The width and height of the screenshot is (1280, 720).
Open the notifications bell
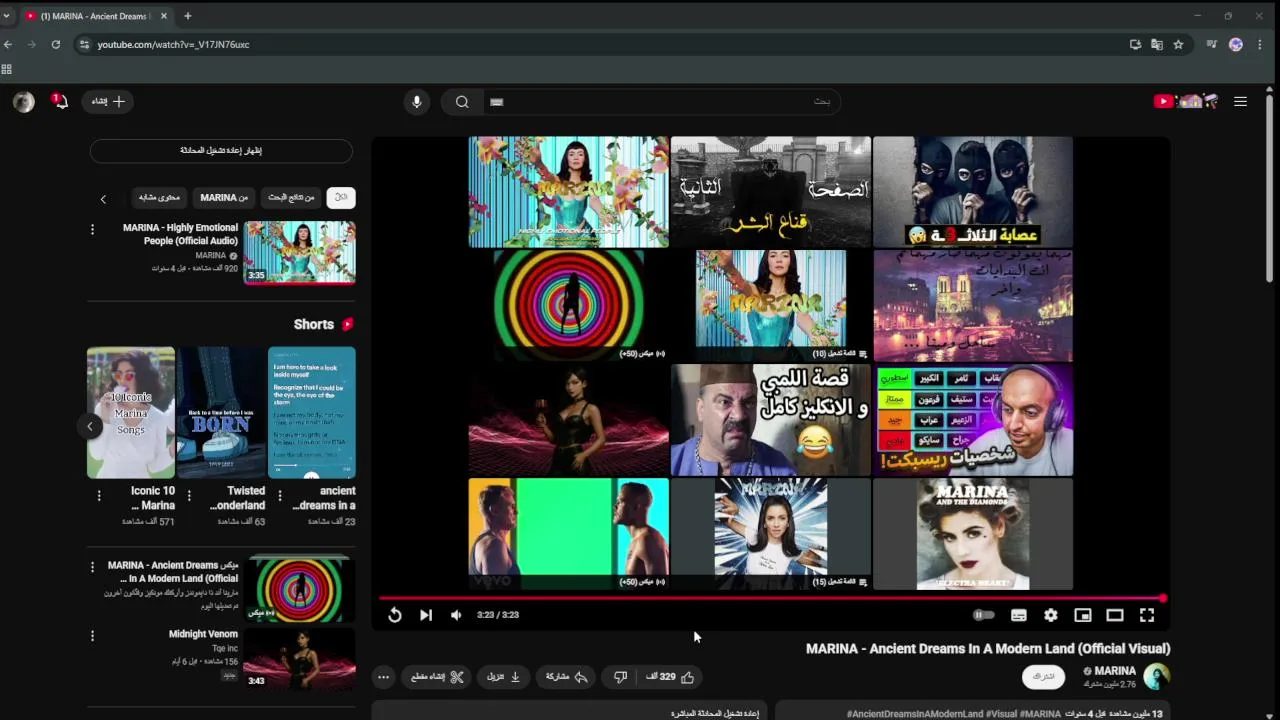60,101
